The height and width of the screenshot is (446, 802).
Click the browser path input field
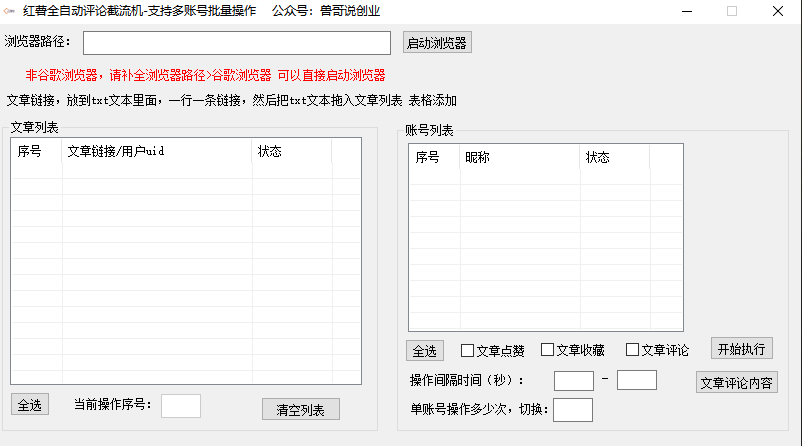(x=237, y=43)
